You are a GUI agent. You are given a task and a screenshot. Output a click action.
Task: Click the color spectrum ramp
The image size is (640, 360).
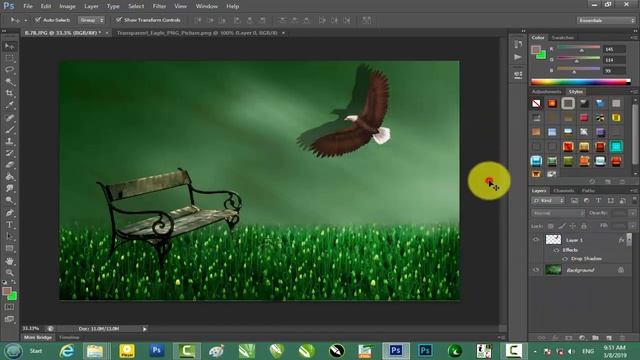click(x=581, y=82)
